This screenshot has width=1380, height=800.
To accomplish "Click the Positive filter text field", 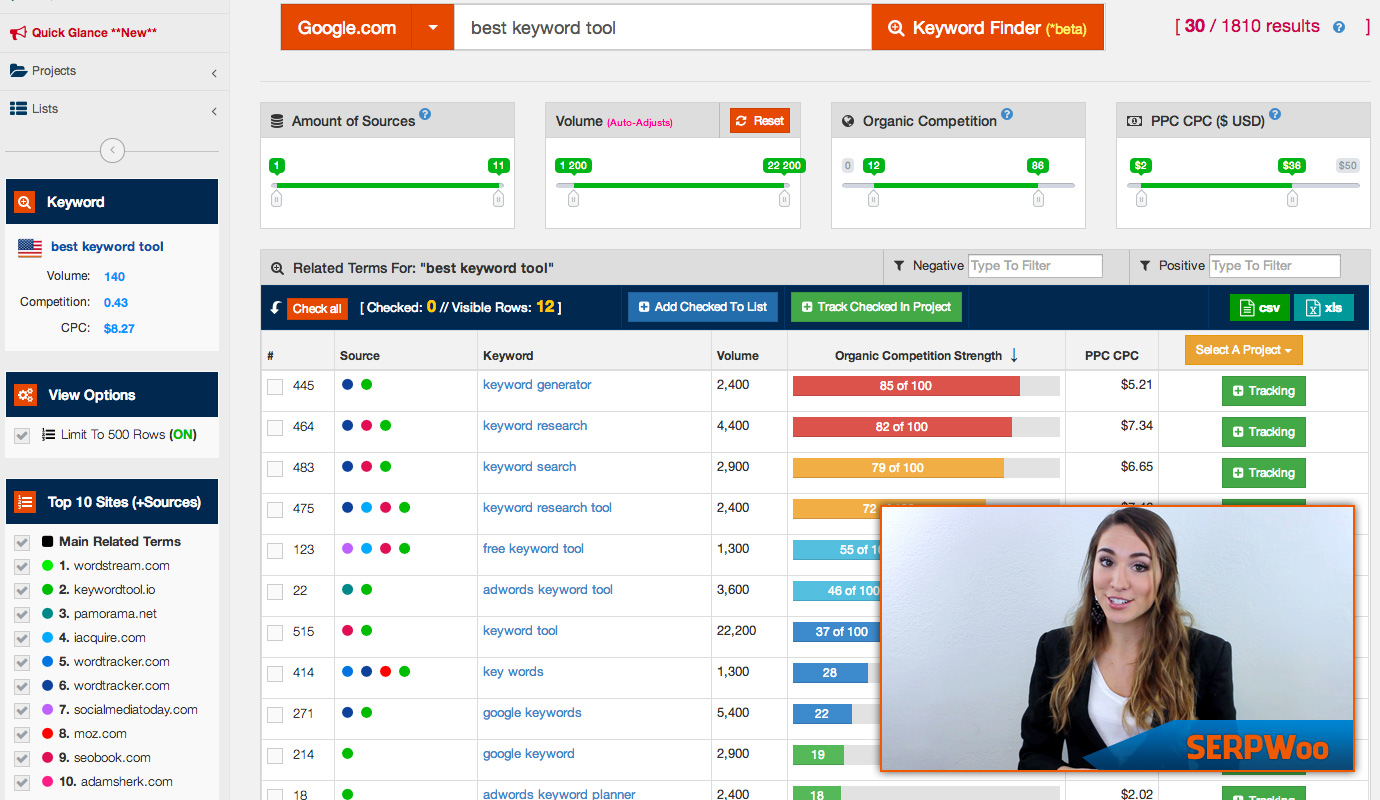I will click(1274, 266).
